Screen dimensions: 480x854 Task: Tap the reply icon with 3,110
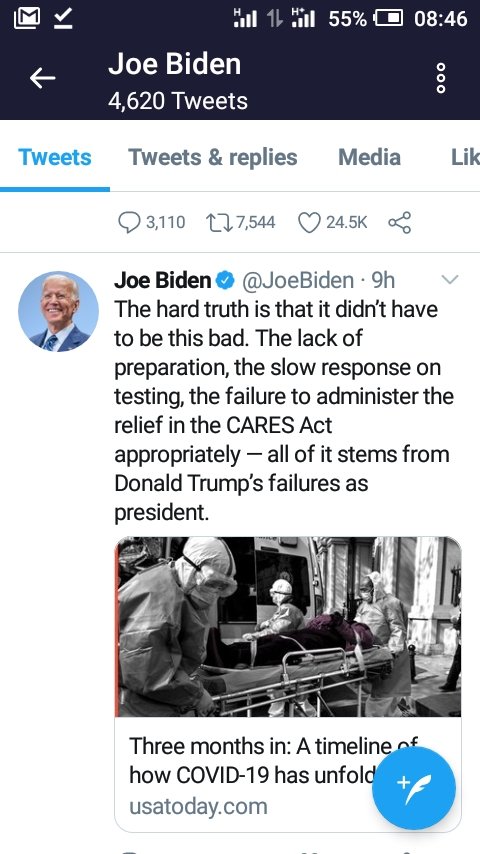(x=129, y=222)
